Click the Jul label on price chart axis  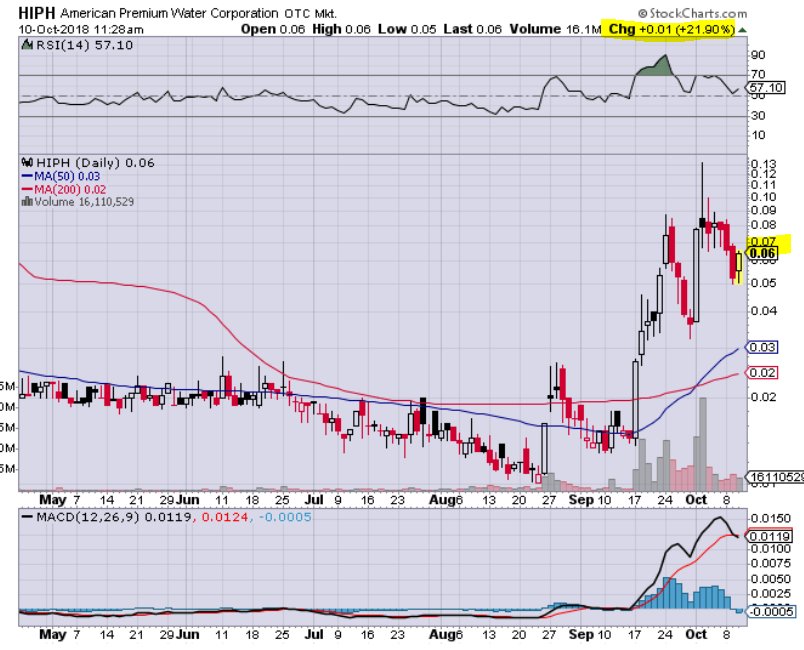tap(313, 500)
